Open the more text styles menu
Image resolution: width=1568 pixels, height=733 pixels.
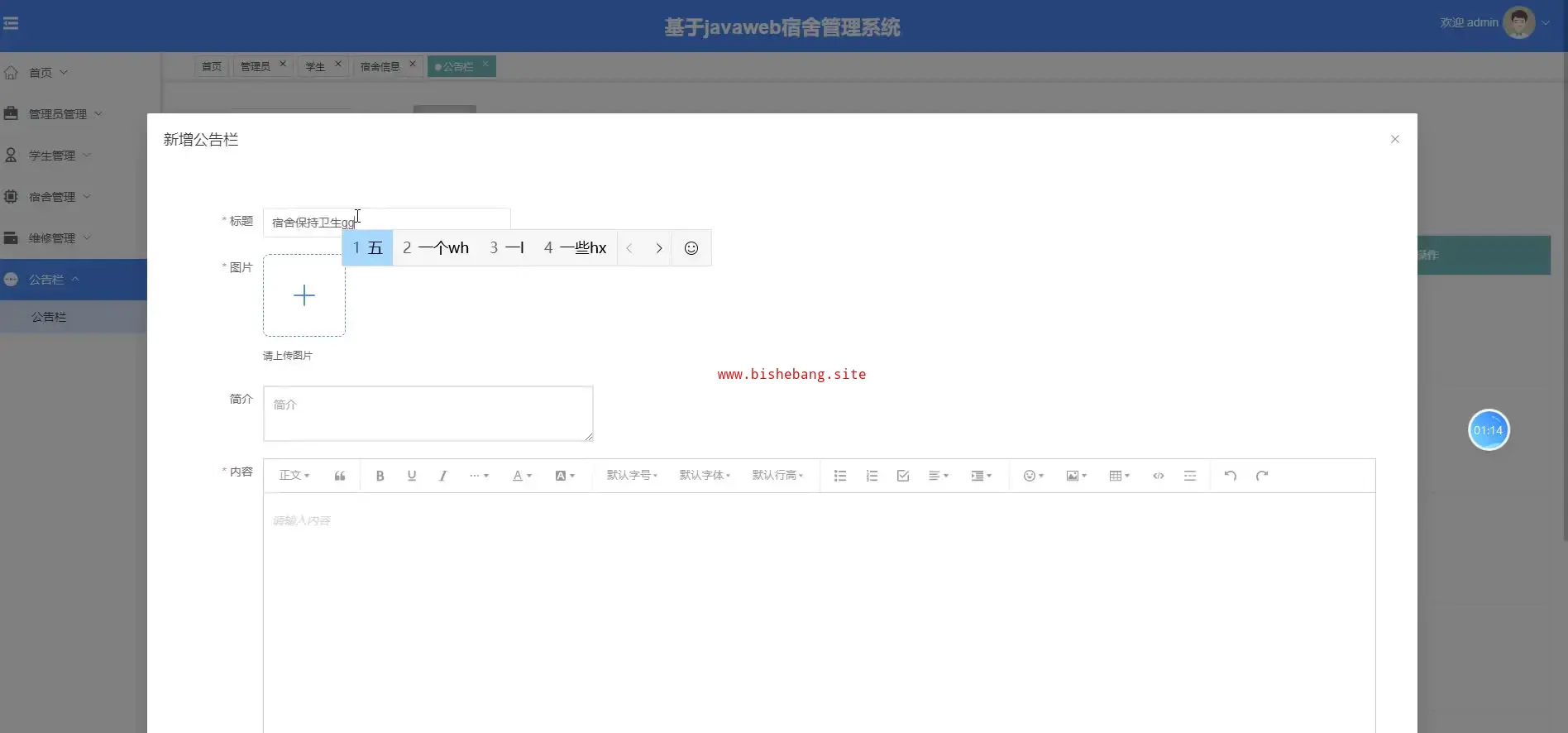coord(479,476)
